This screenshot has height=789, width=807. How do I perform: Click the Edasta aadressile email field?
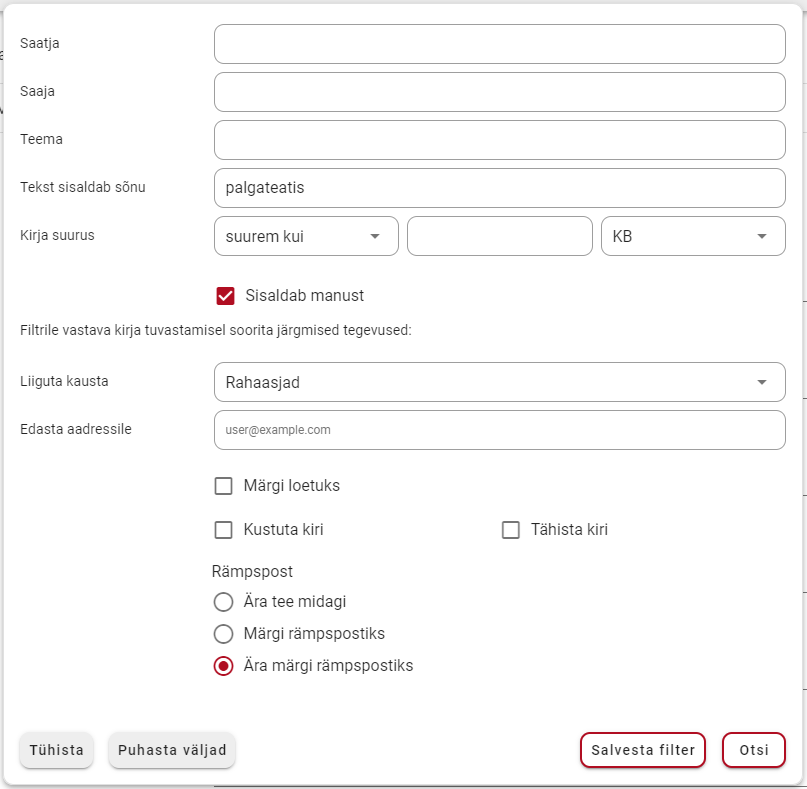[499, 430]
